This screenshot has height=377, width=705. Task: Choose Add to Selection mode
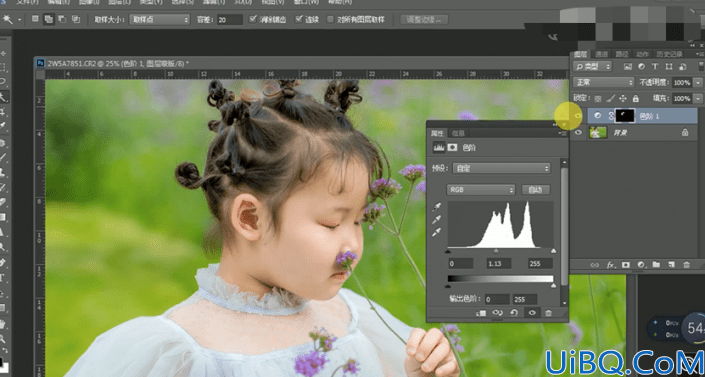49,19
